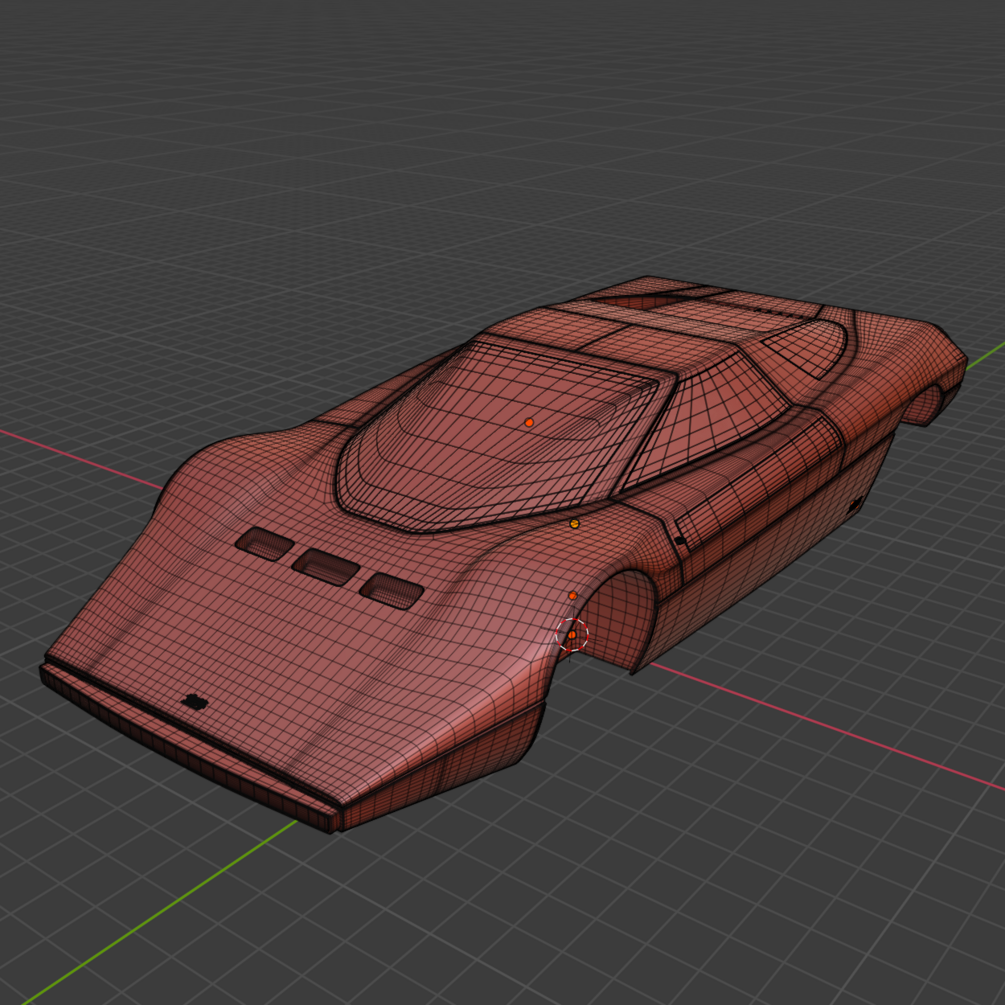1005x1005 pixels.
Task: Click the black door handle mark
Action: pyautogui.click(x=679, y=541)
